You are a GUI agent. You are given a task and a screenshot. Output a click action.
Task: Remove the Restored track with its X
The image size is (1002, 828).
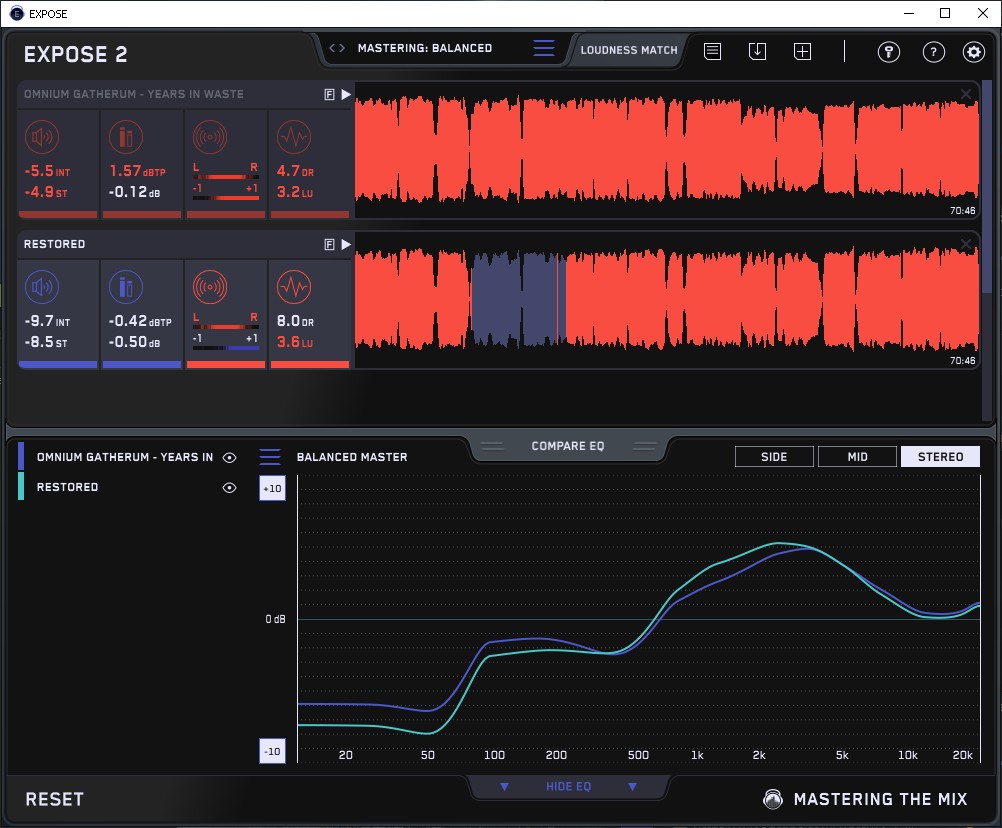[966, 244]
